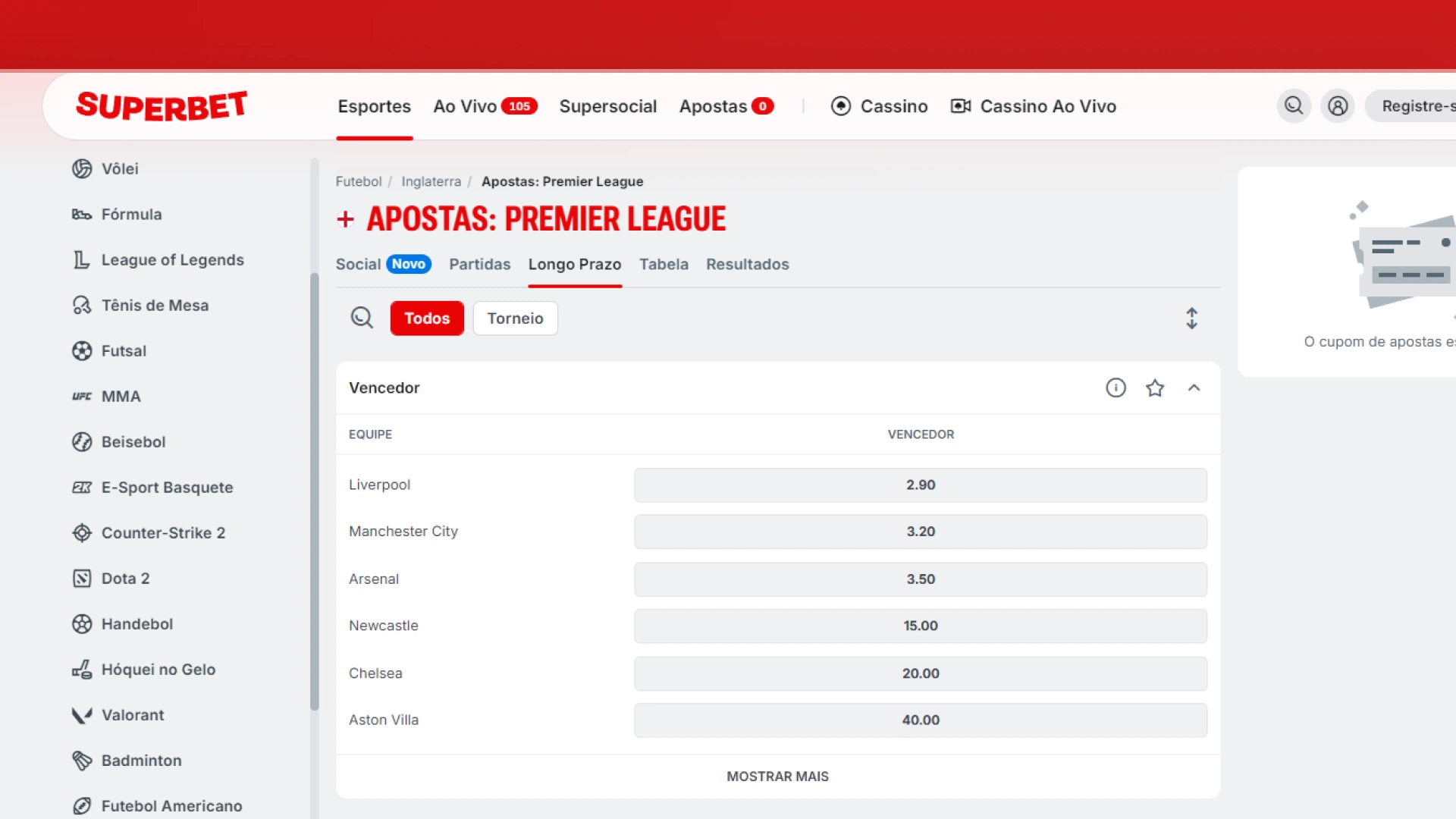Open the Apostas menu item
The height and width of the screenshot is (819, 1456).
pyautogui.click(x=726, y=106)
